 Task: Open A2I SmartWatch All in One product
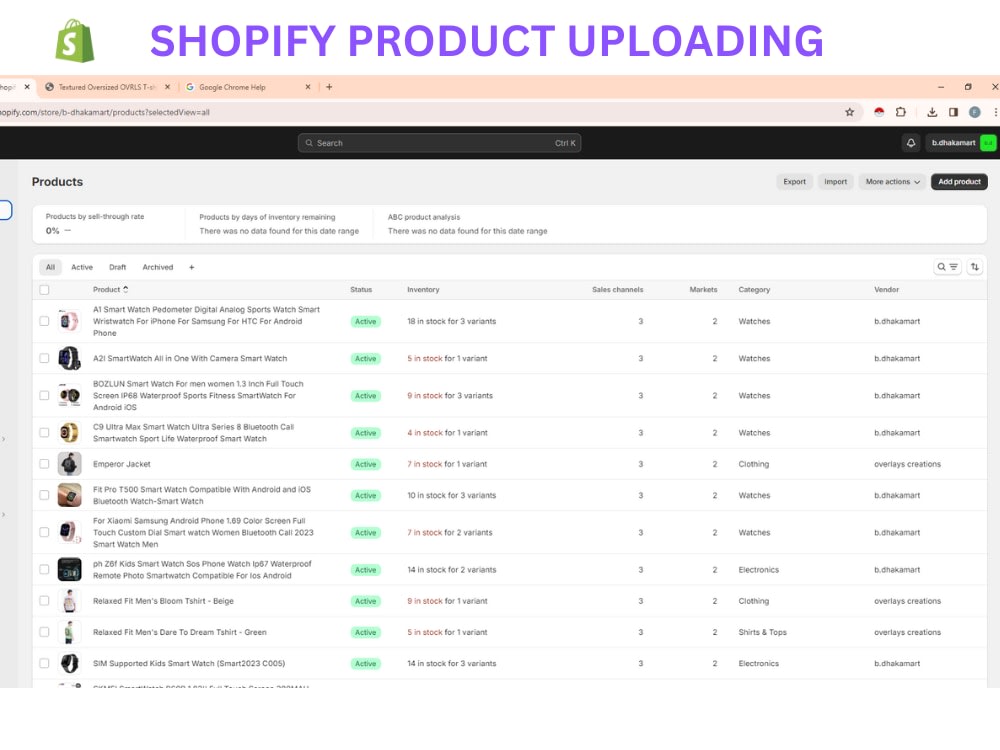pos(190,358)
